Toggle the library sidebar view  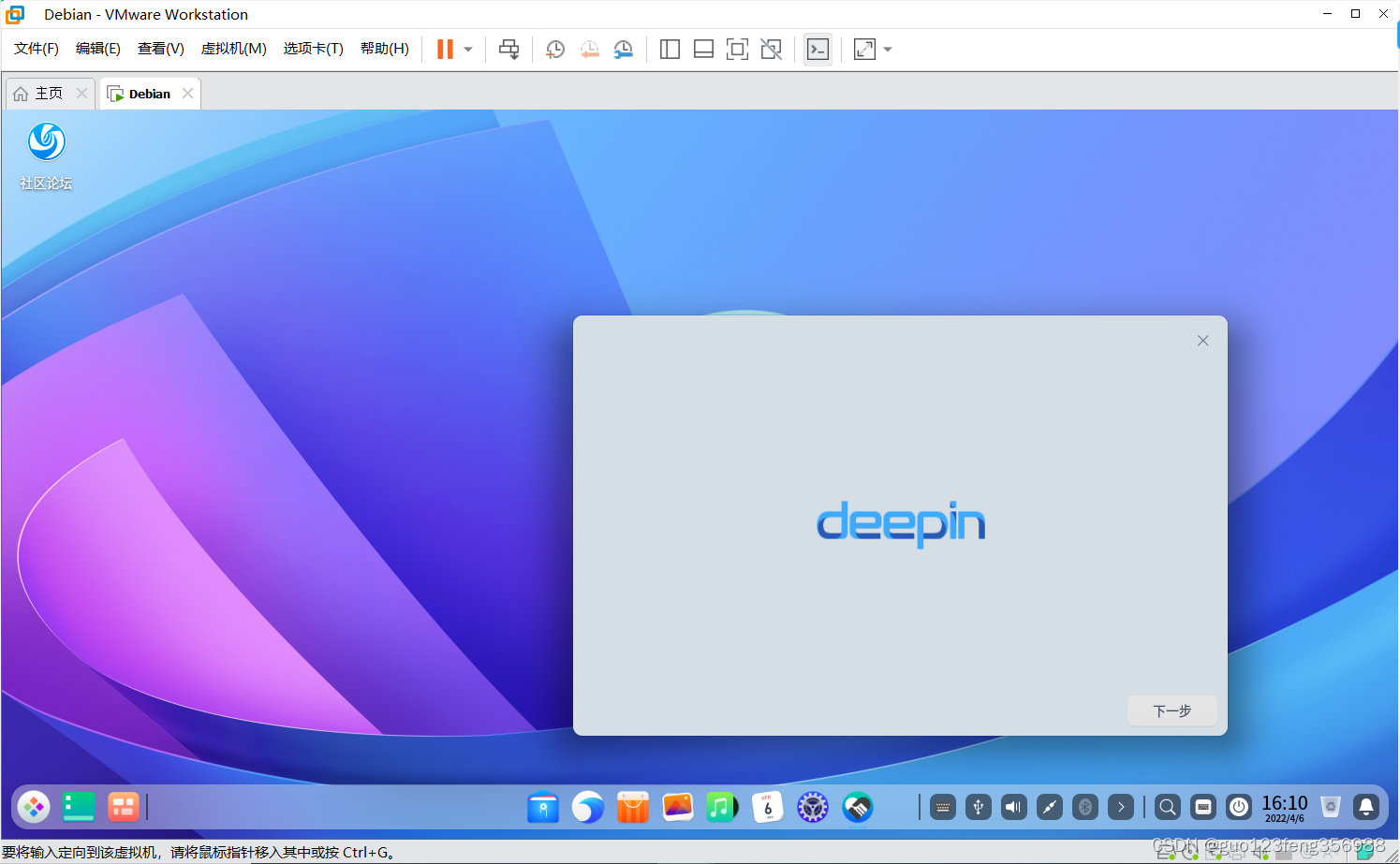670,50
